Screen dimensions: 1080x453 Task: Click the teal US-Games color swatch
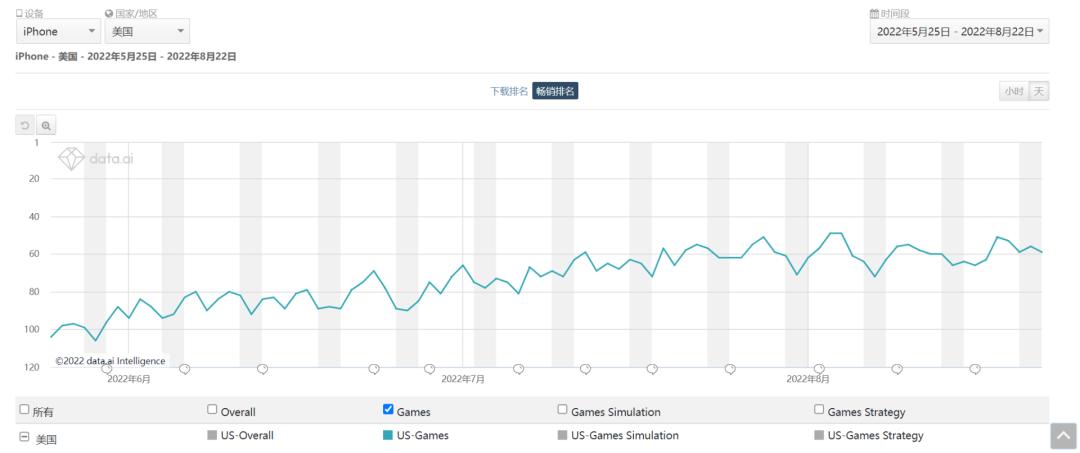[388, 436]
